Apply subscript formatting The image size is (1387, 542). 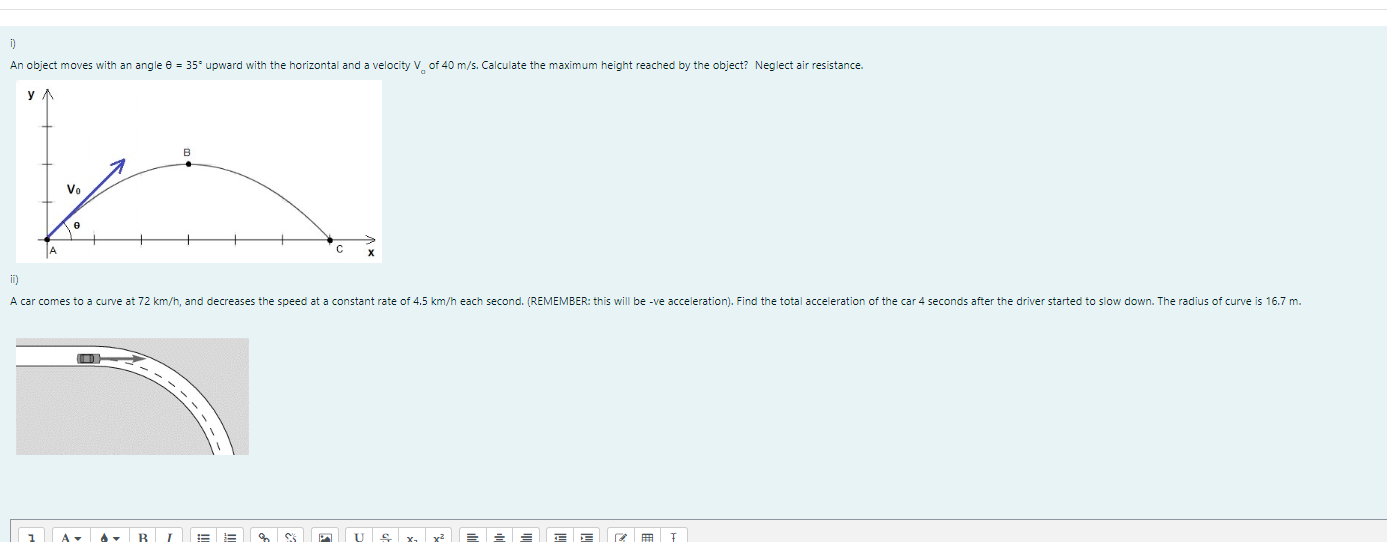(412, 537)
